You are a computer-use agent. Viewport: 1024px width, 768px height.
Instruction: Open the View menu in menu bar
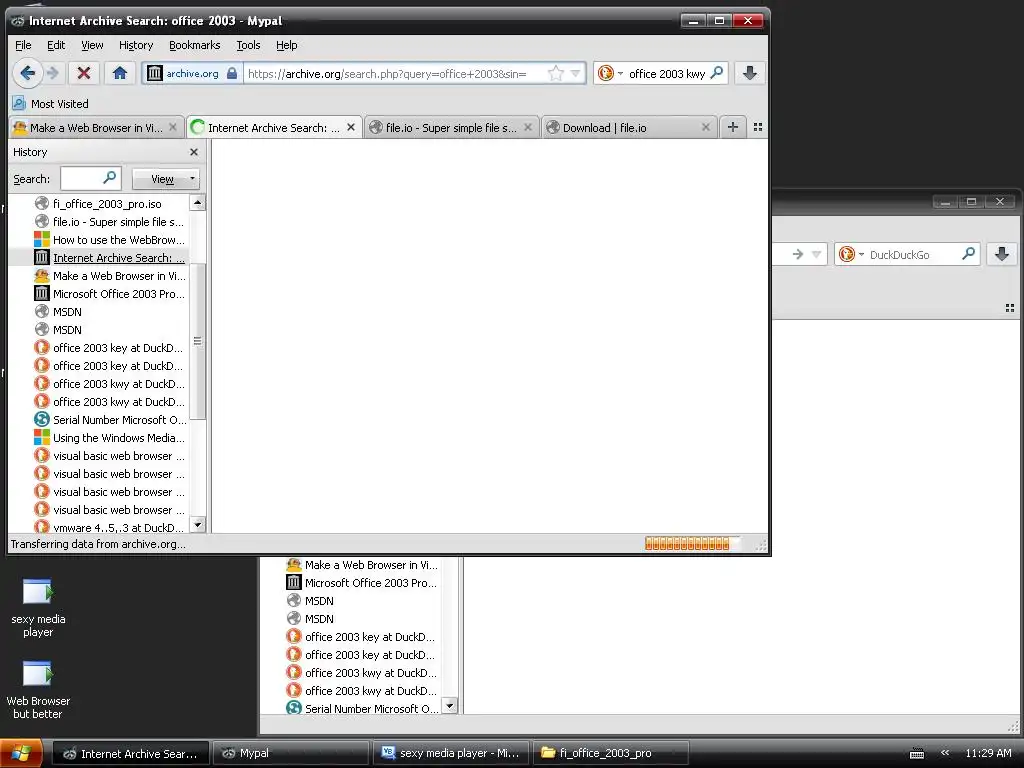(x=92, y=45)
